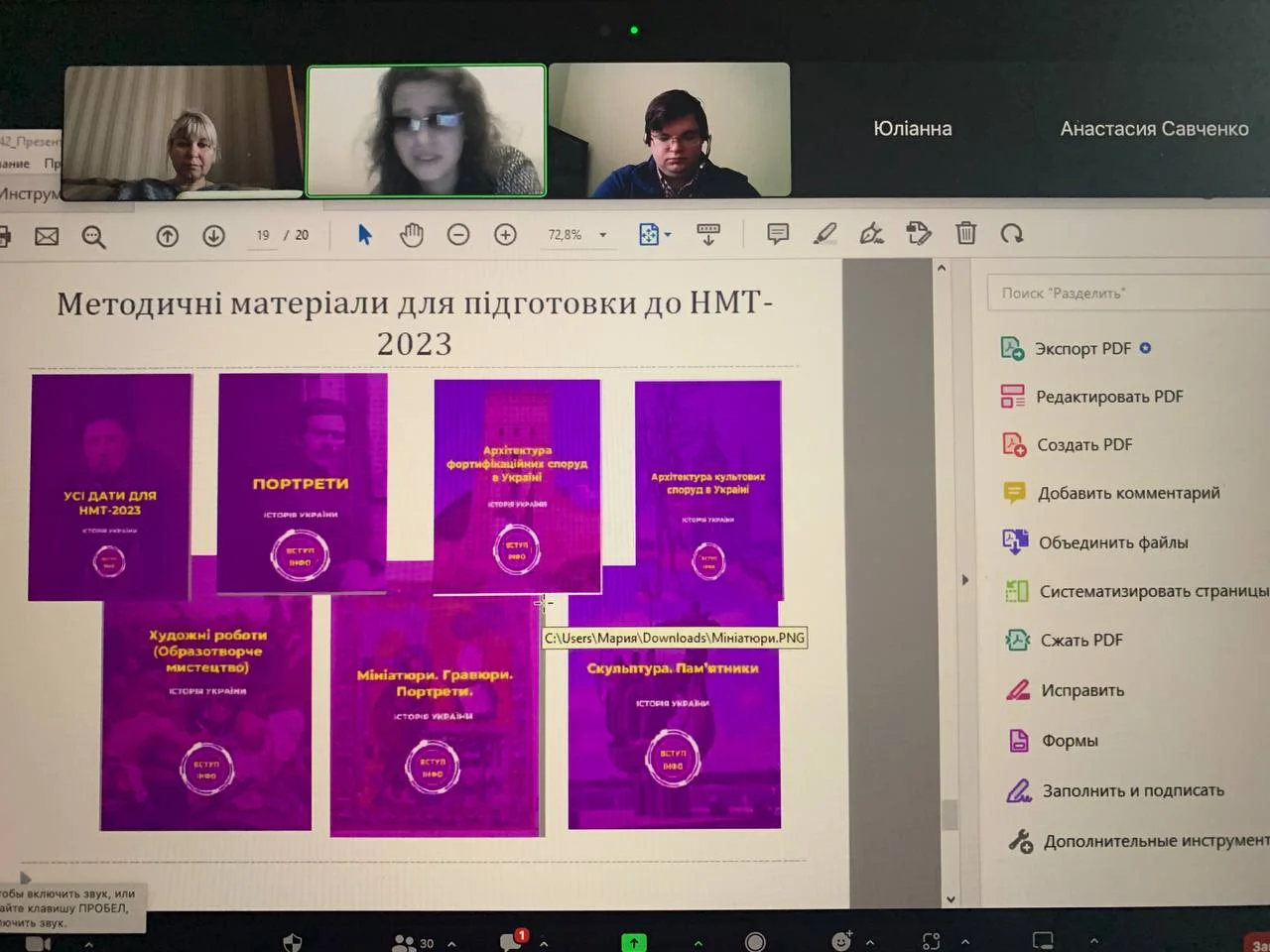Select the Юліанна participant tile
The image size is (1270, 952).
(912, 129)
